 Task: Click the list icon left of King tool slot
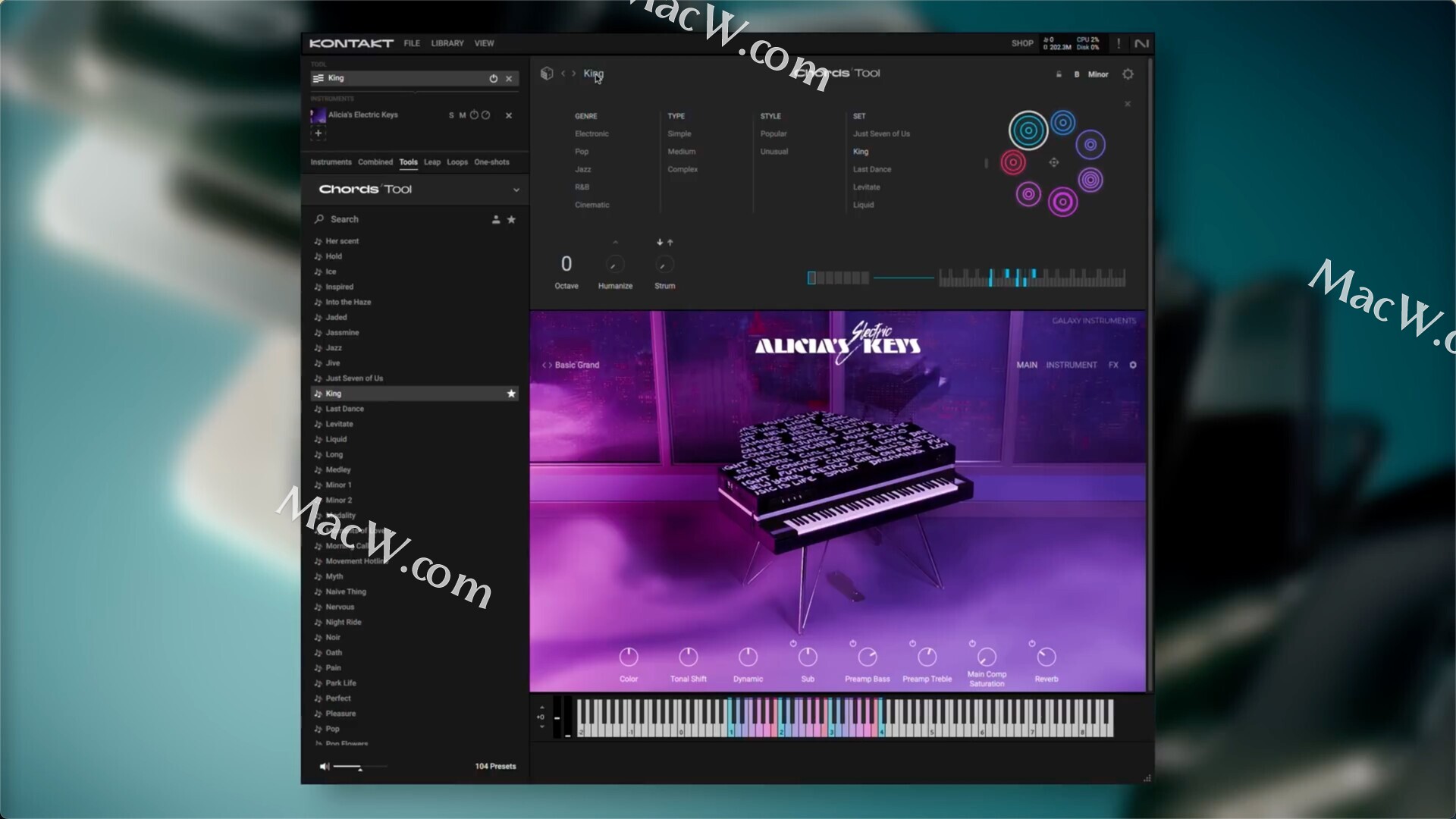[x=318, y=79]
